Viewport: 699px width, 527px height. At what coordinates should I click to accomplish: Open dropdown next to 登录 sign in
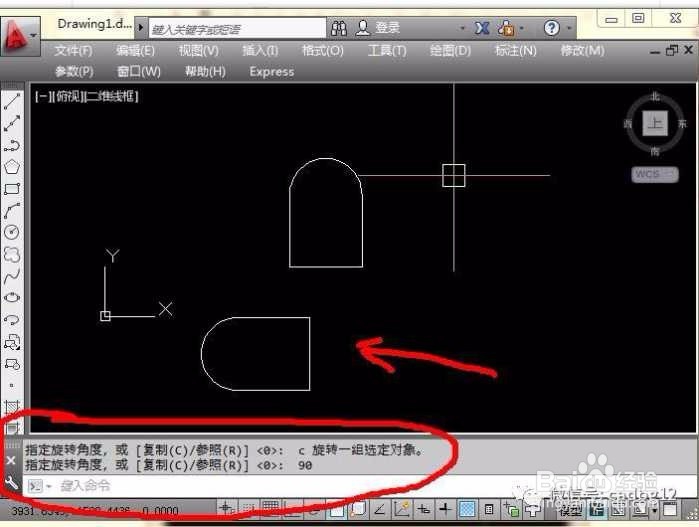click(463, 29)
